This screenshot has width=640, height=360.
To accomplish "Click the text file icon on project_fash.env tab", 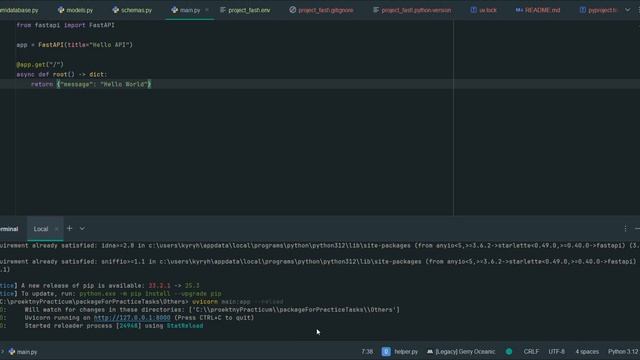I will [x=223, y=10].
